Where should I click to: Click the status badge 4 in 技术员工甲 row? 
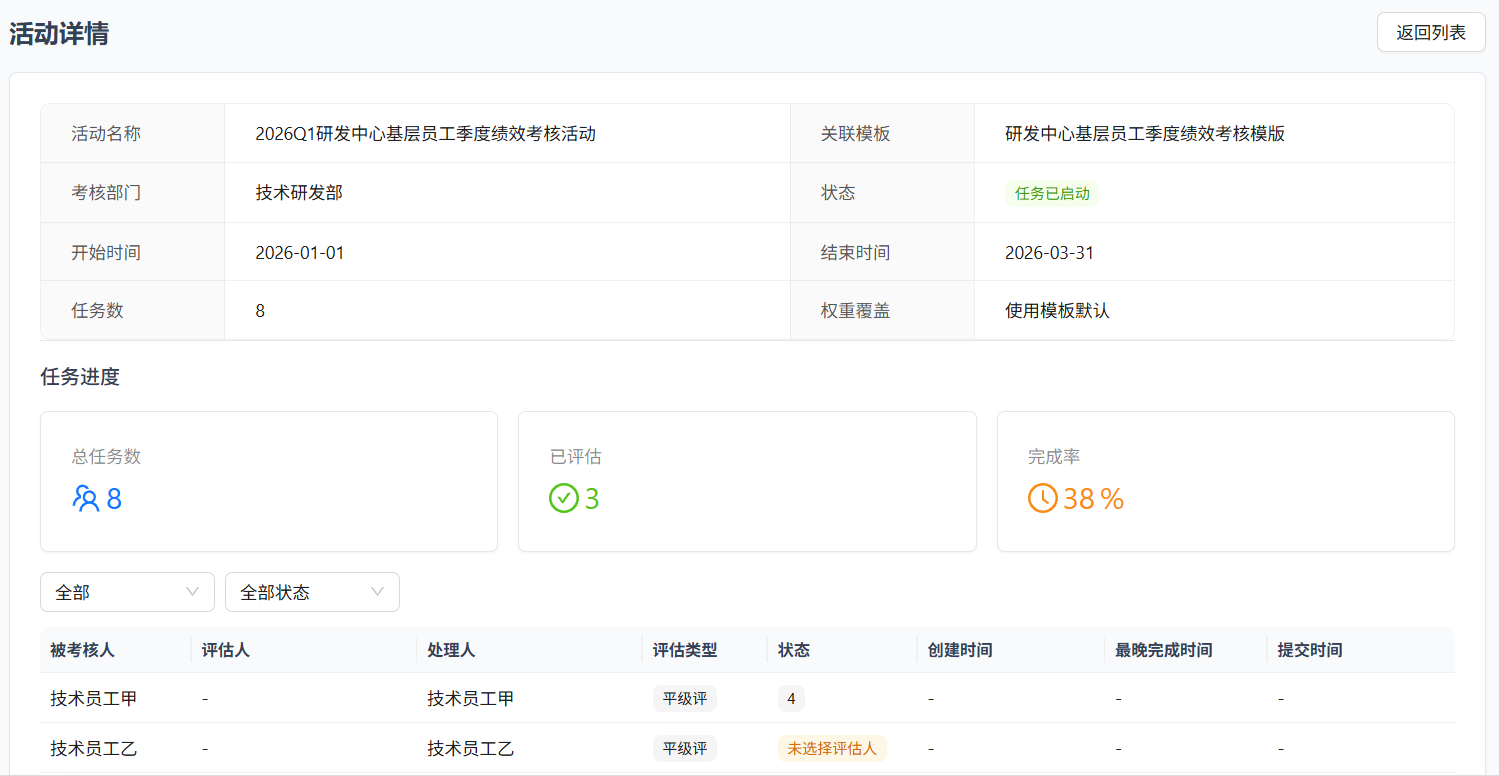pos(791,698)
